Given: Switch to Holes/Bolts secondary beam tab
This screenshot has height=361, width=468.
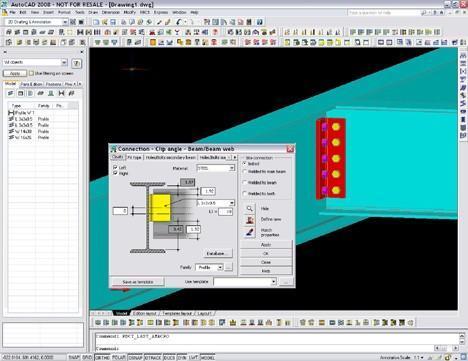Looking at the screenshot, I should pyautogui.click(x=171, y=157).
